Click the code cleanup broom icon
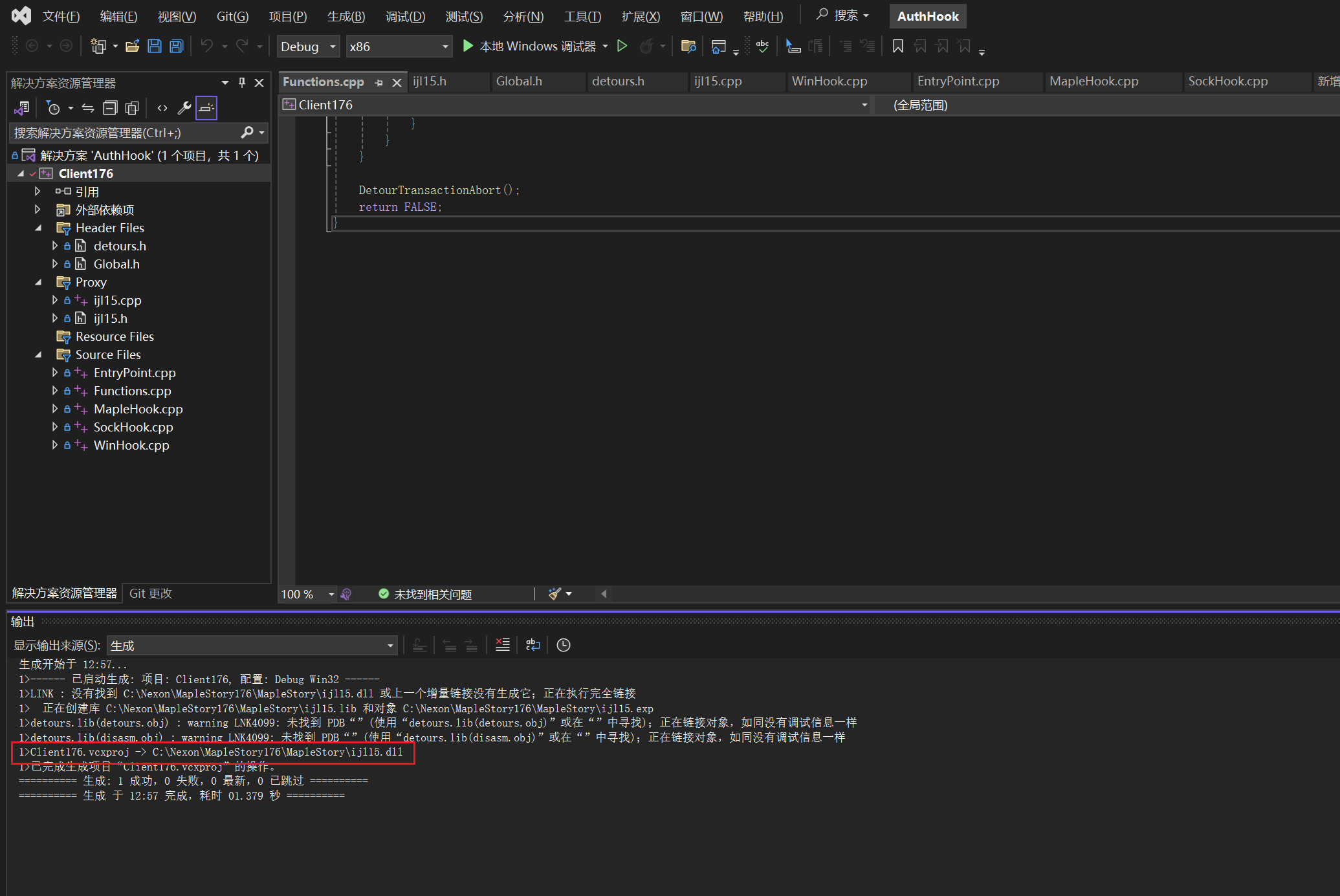The width and height of the screenshot is (1340, 896). pyautogui.click(x=555, y=594)
